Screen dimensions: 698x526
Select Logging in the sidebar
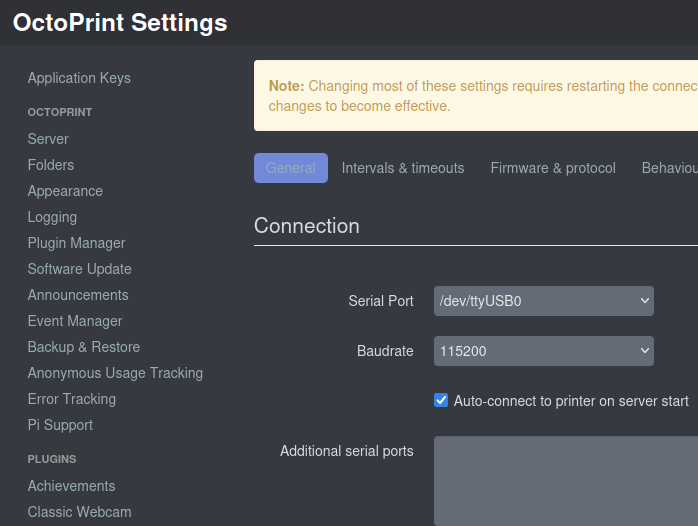click(52, 217)
